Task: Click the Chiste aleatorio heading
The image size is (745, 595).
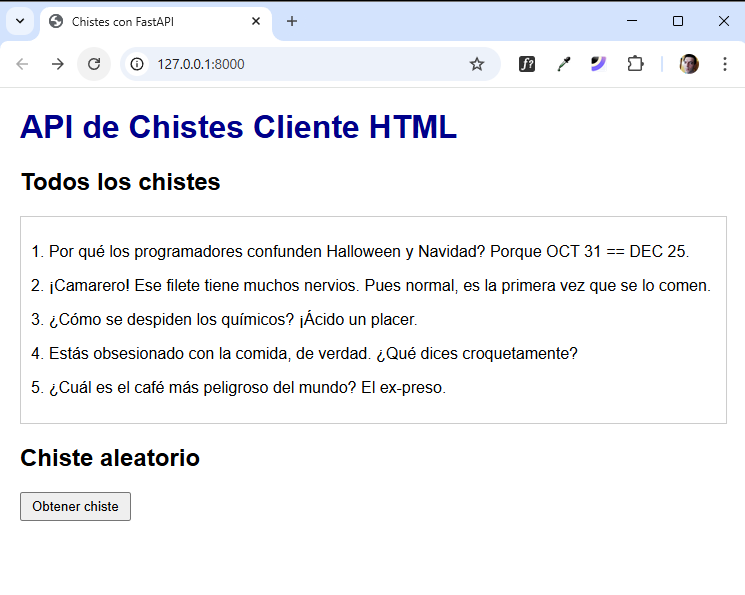Action: 110,458
